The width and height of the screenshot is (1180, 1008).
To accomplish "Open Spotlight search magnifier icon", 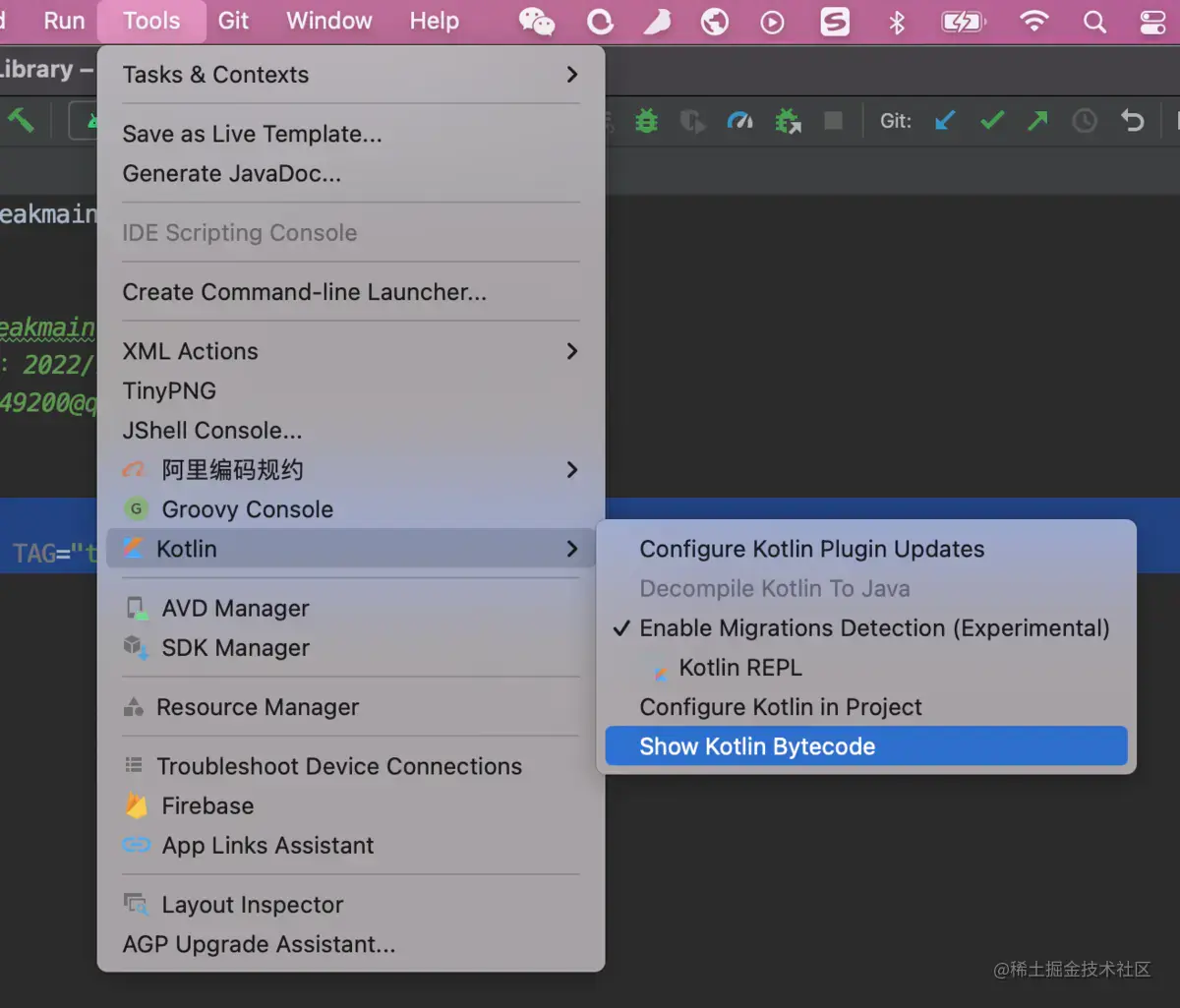I will tap(1094, 21).
